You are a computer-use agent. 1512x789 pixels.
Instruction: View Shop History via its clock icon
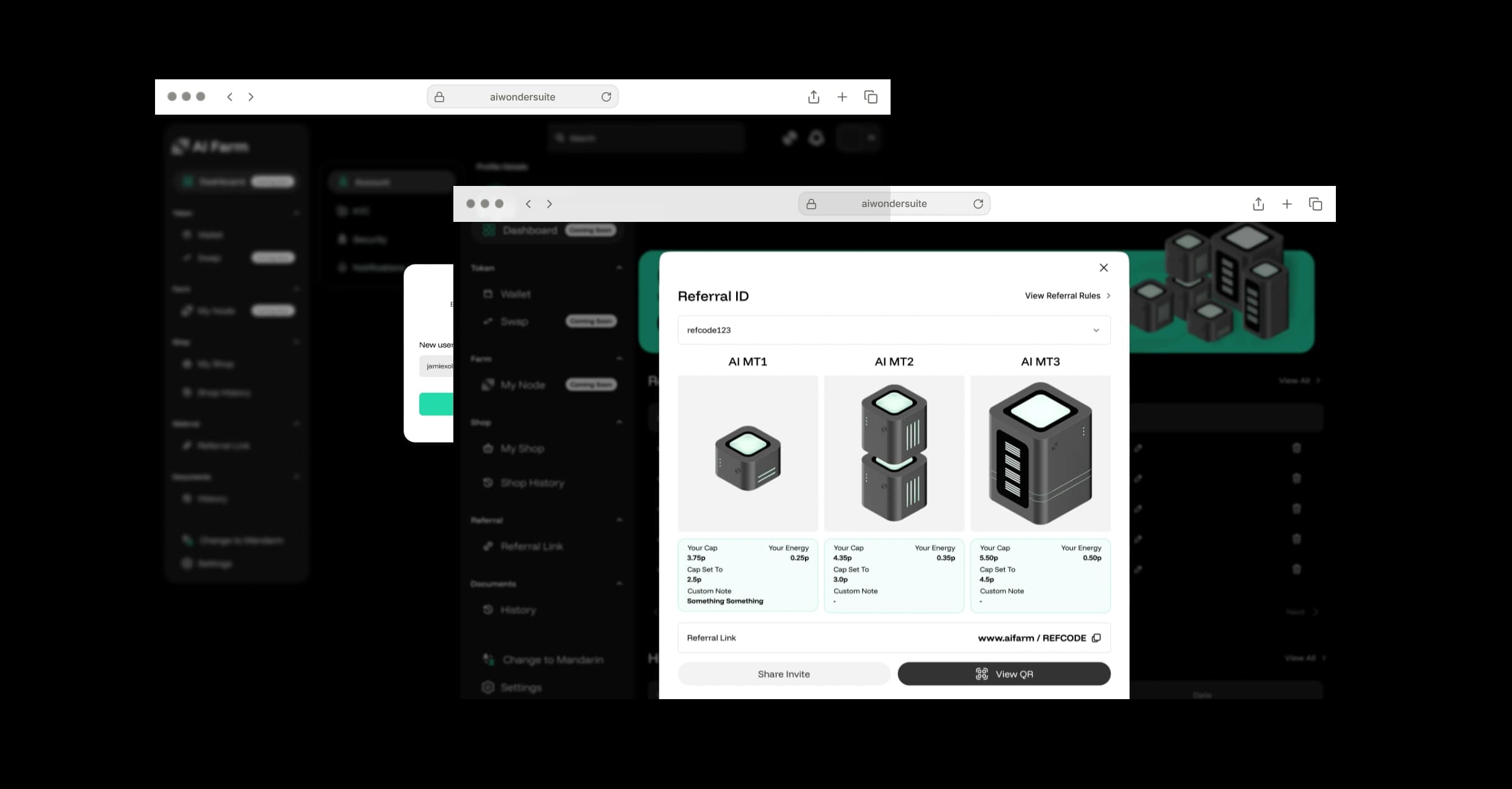pos(488,483)
